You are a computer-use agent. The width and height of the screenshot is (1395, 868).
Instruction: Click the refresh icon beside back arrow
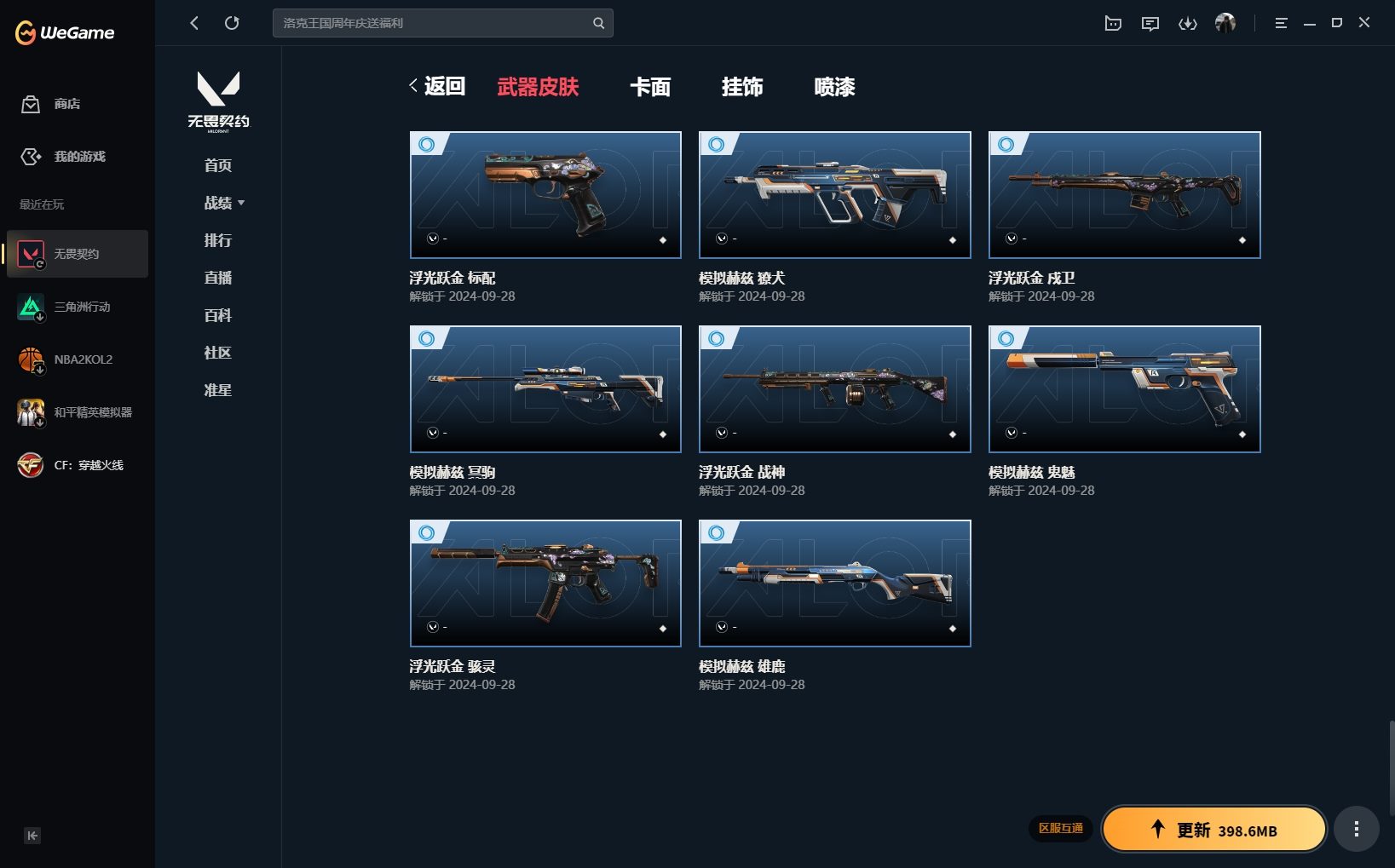point(232,23)
